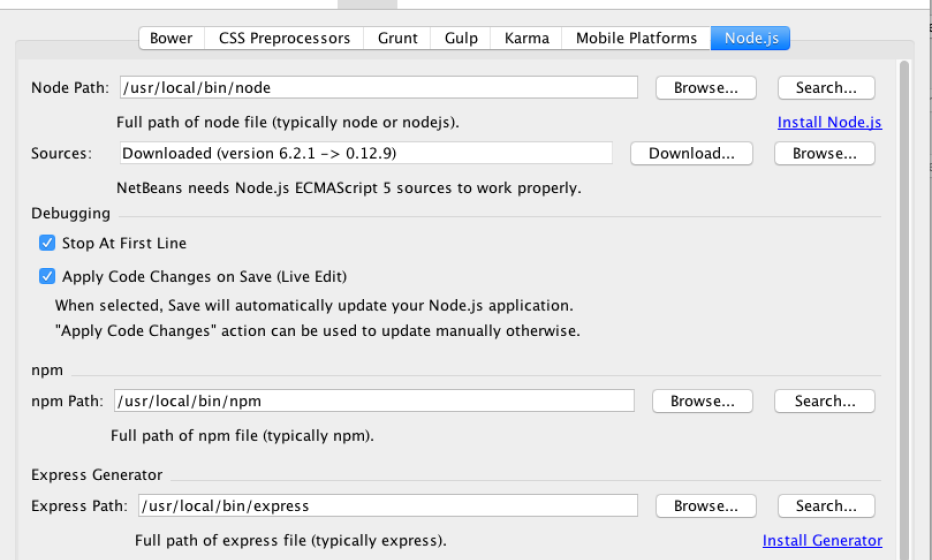Click the vertical scrollbar on the right
Image resolution: width=932 pixels, height=560 pixels.
(905, 300)
